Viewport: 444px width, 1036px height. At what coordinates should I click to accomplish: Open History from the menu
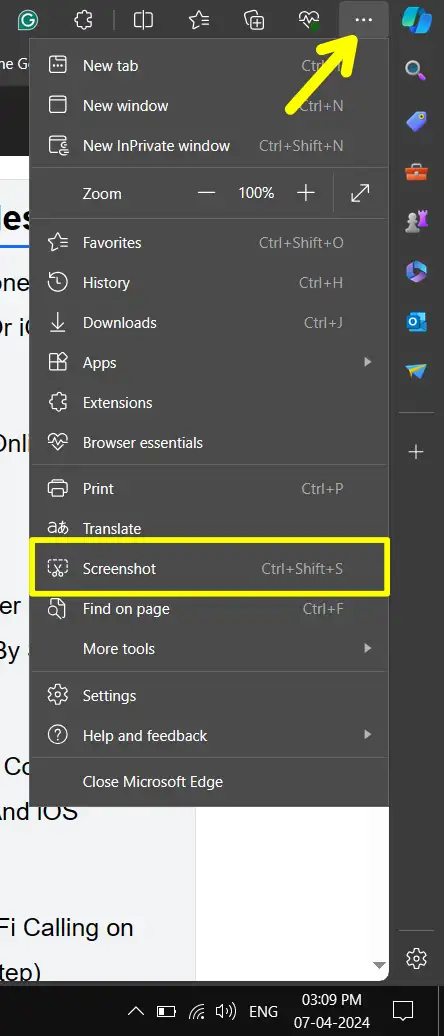coord(209,283)
